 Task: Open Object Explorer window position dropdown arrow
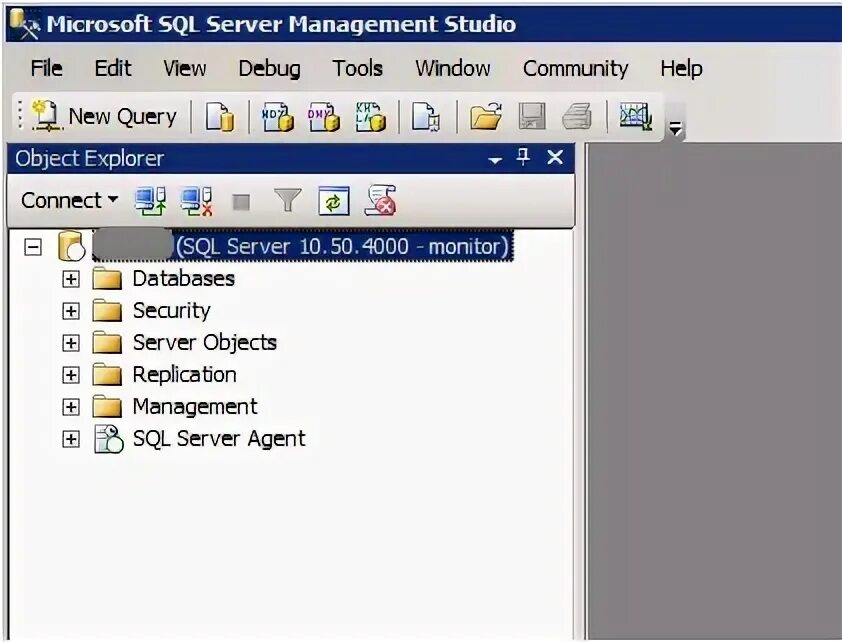pos(495,160)
